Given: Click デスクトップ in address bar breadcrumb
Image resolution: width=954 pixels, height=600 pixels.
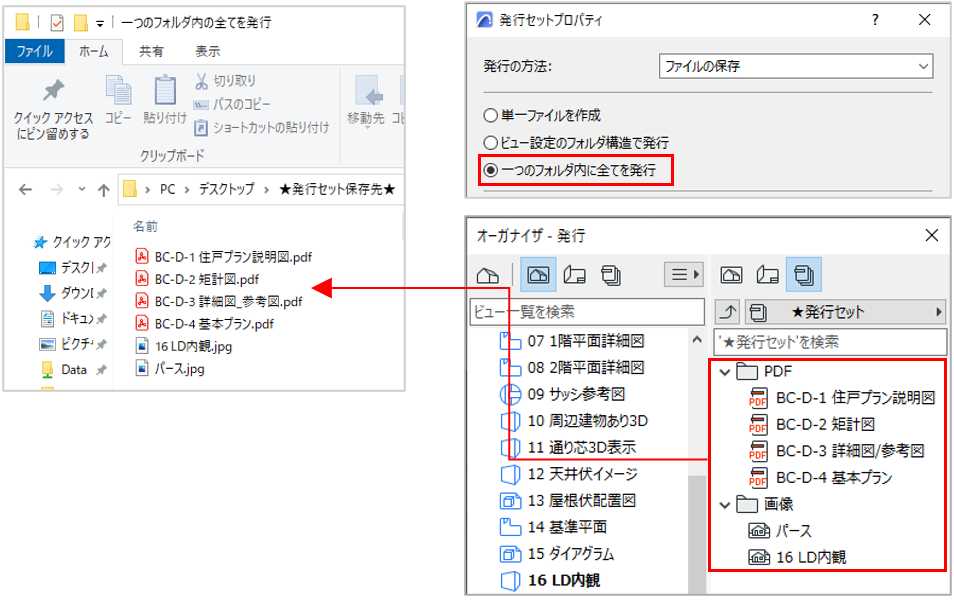Looking at the screenshot, I should pyautogui.click(x=226, y=189).
